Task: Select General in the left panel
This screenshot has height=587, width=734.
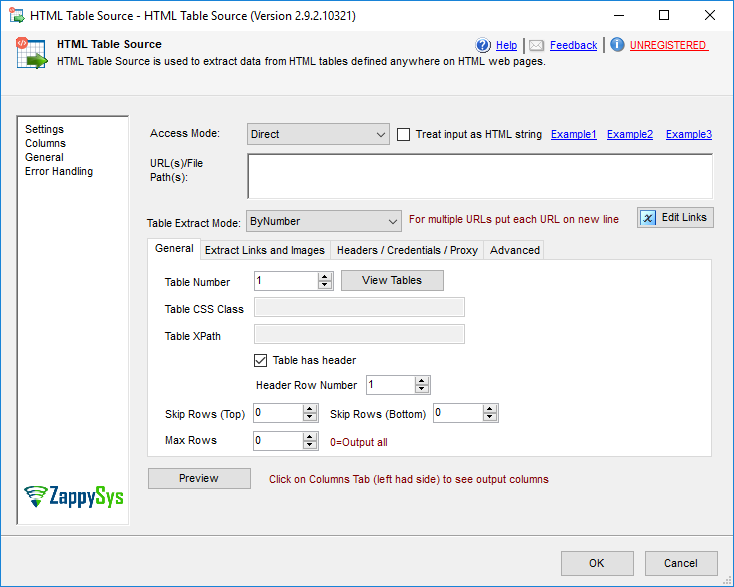Action: coord(44,157)
